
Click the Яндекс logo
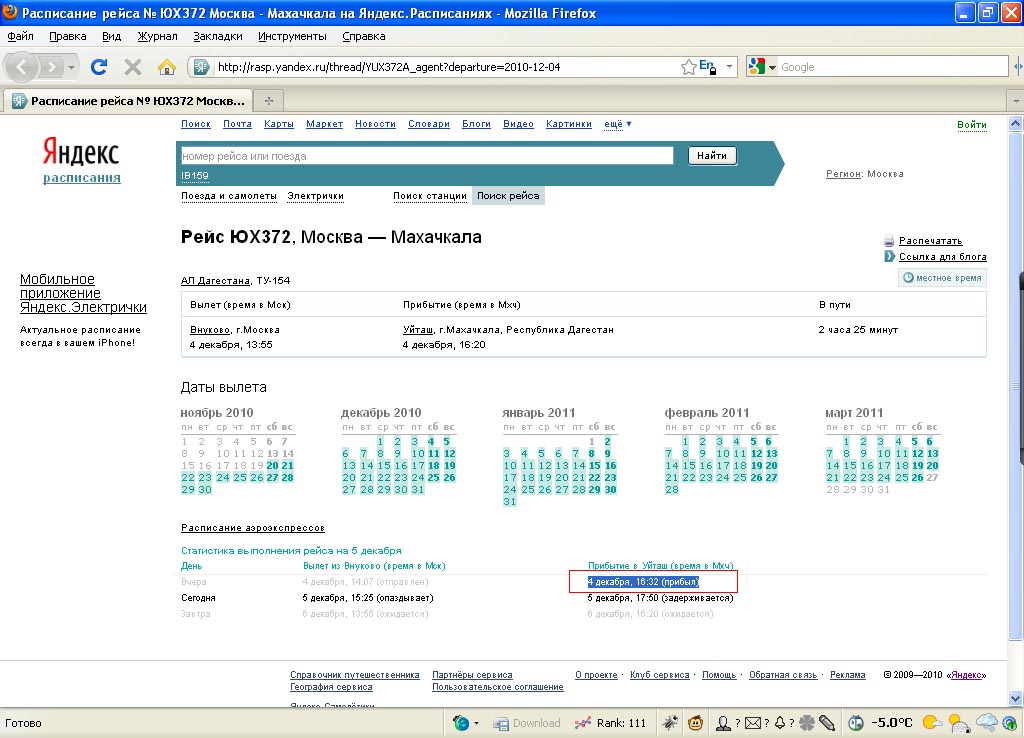[x=81, y=152]
